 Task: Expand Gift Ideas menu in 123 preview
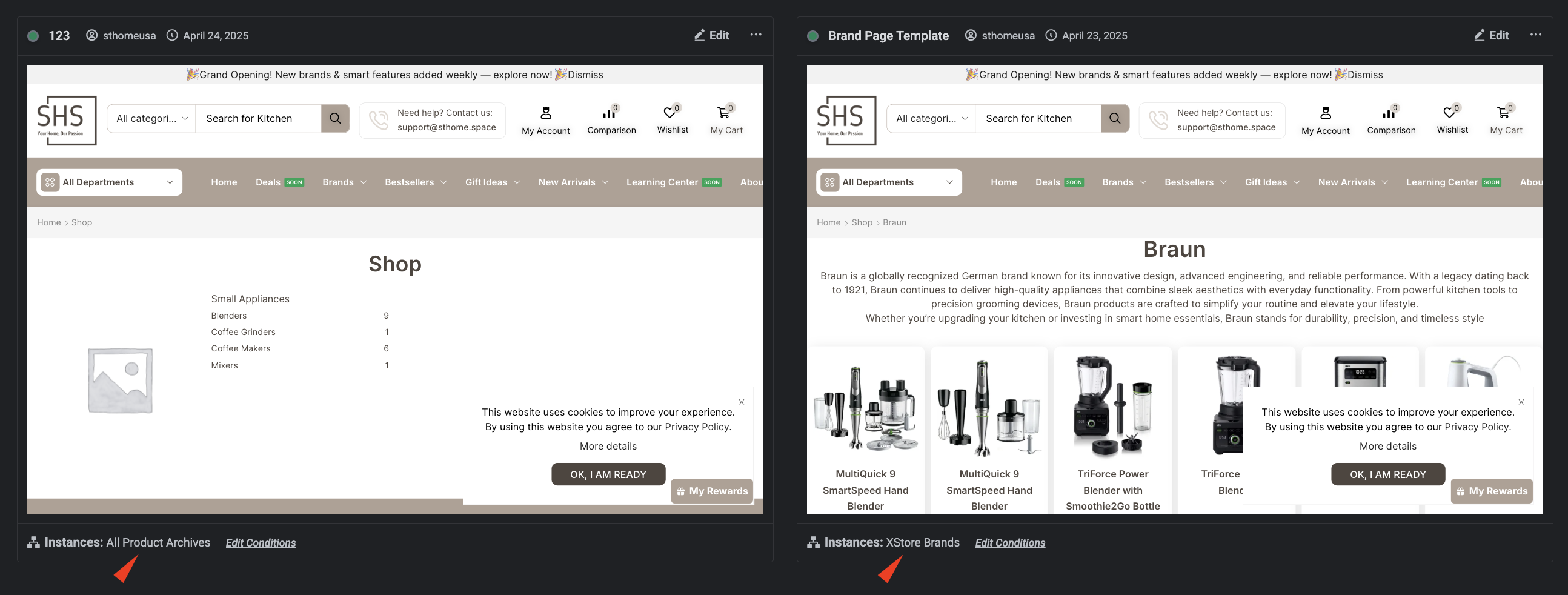493,182
